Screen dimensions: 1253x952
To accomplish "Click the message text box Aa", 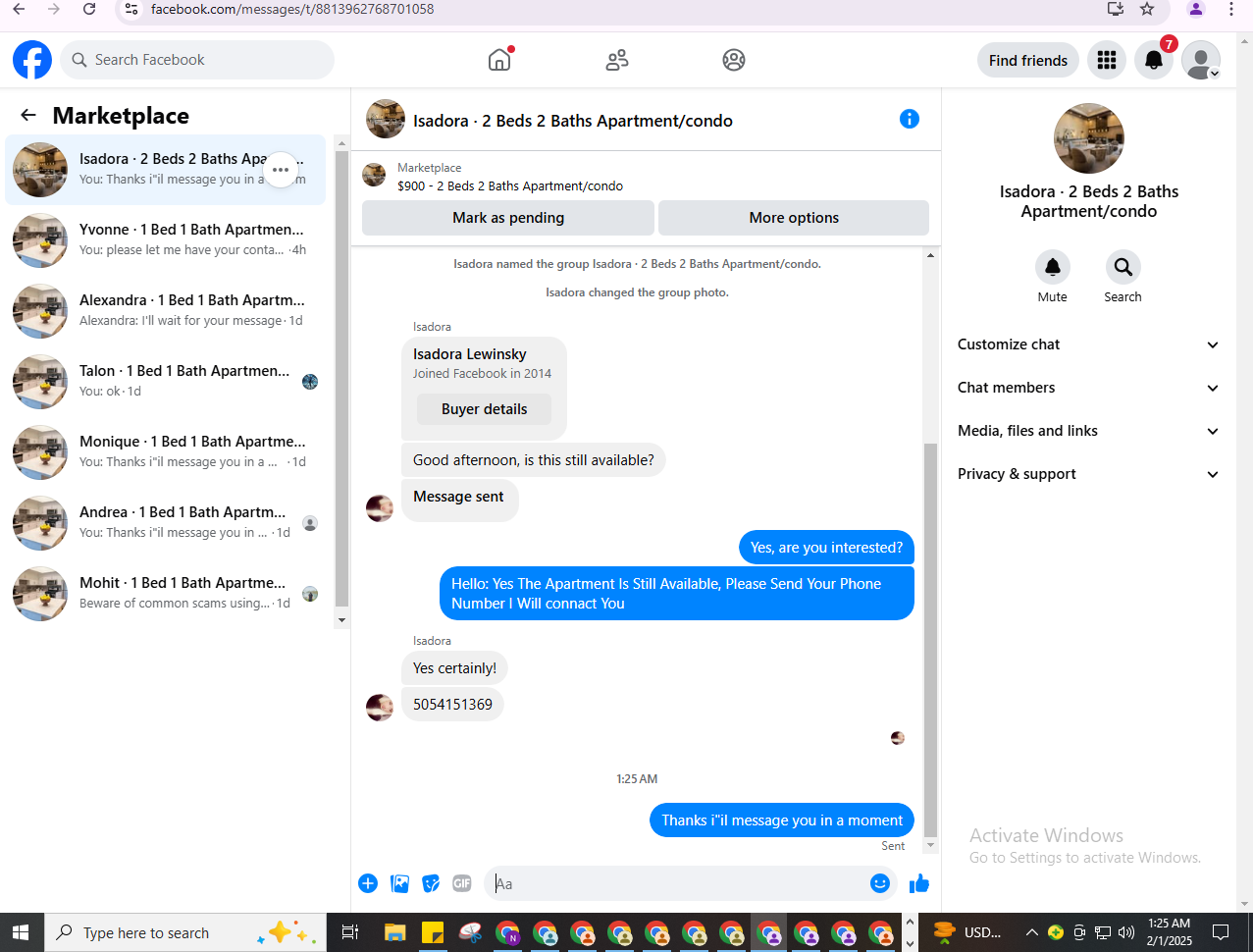I will [x=677, y=883].
